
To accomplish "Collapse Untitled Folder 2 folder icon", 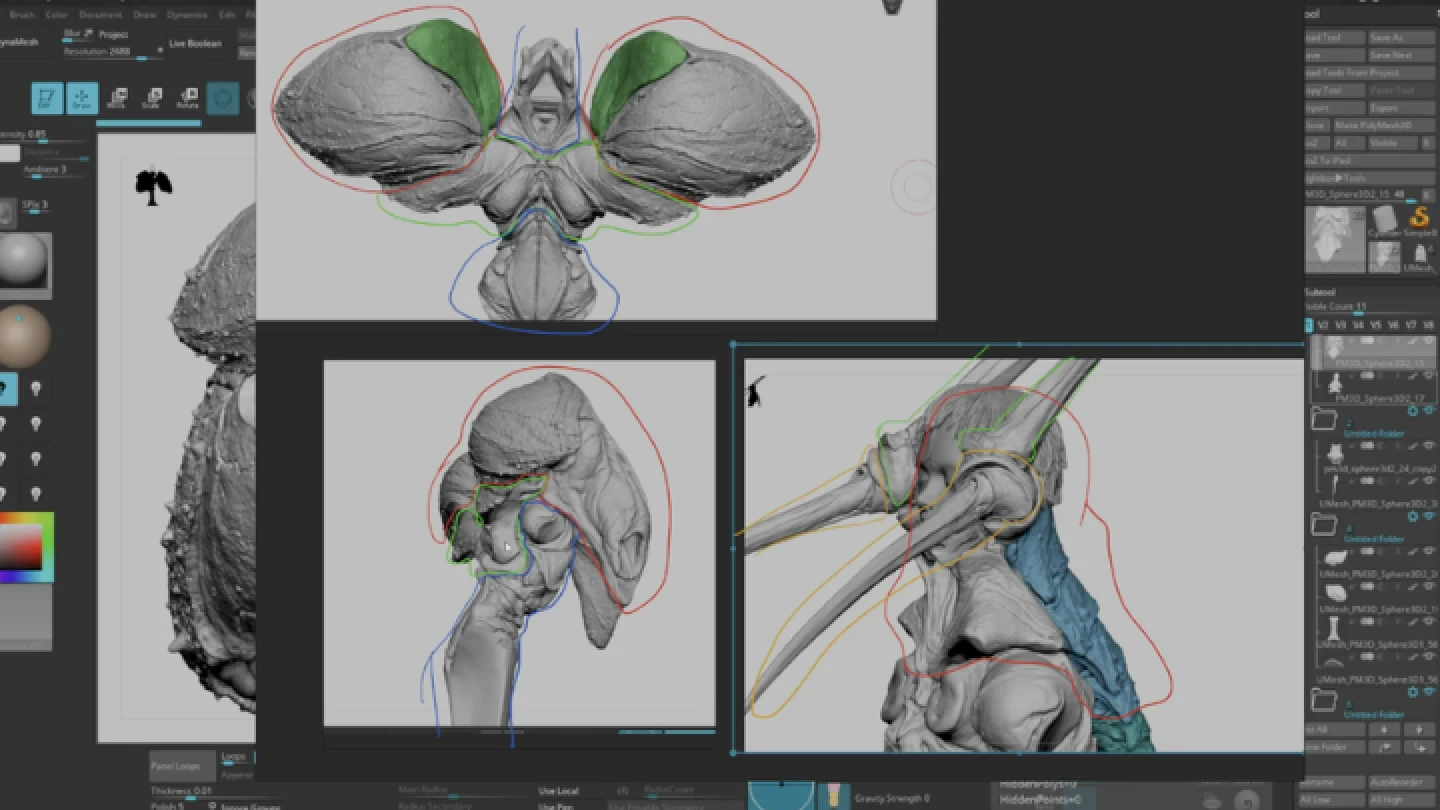I will tap(1324, 418).
